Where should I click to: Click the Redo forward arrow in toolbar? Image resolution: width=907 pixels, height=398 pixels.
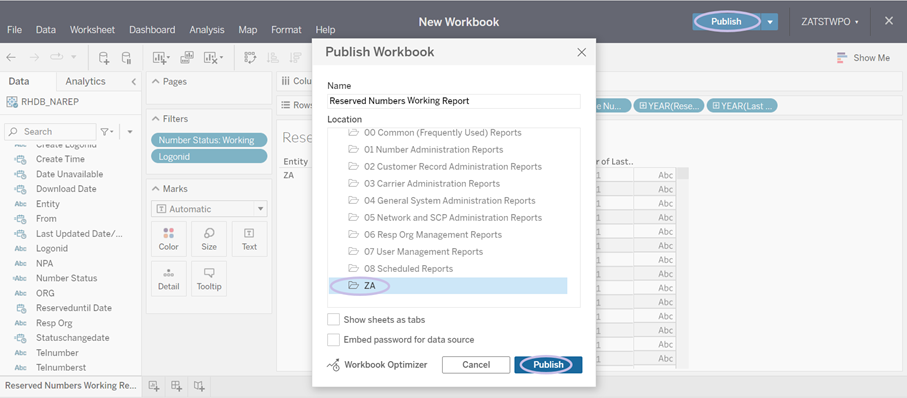click(x=34, y=57)
